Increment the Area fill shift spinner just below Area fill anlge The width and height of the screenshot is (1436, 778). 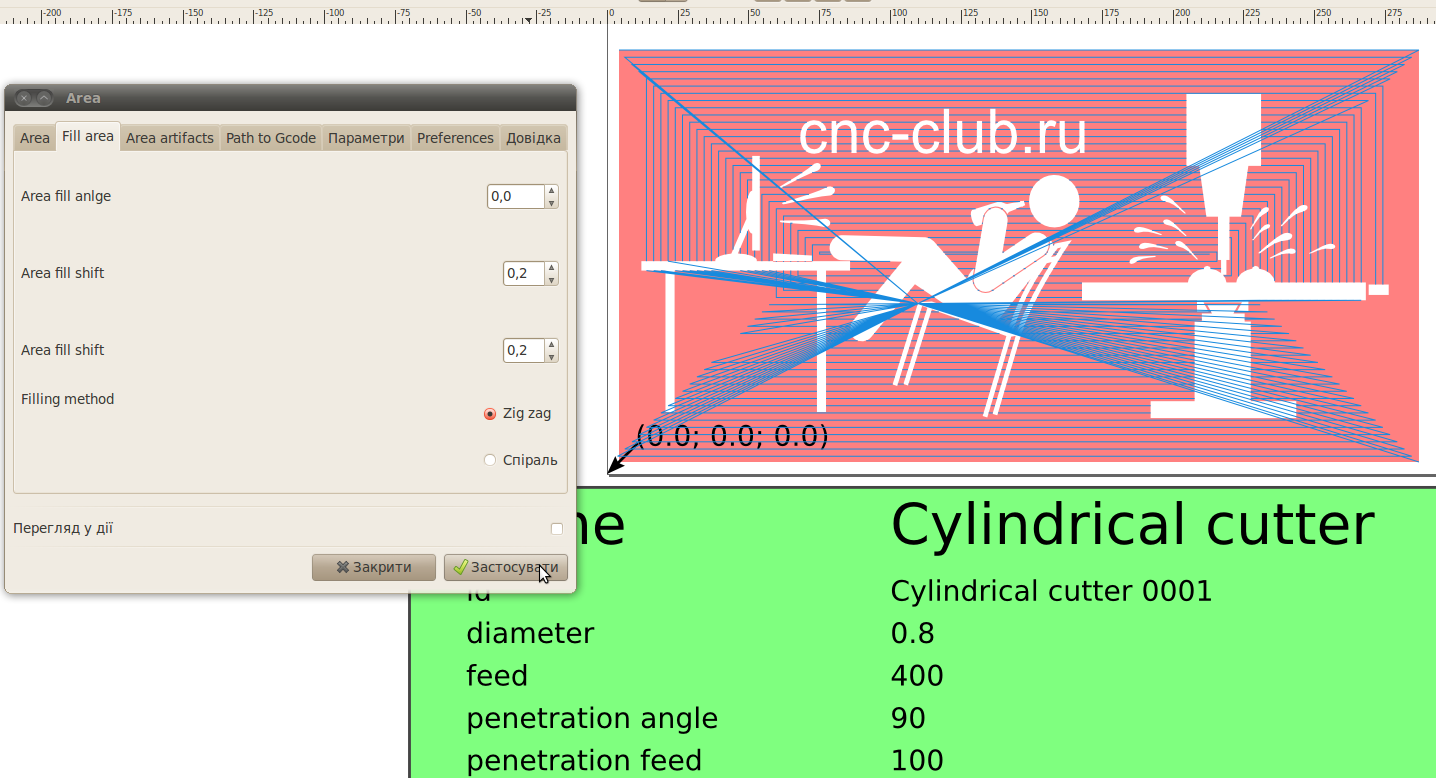pyautogui.click(x=551, y=267)
